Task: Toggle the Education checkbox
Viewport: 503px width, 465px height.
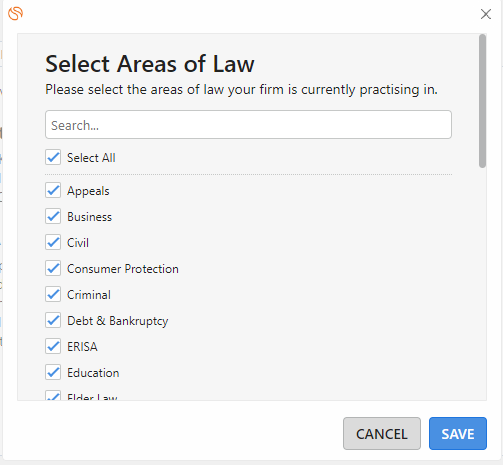Action: coord(53,372)
